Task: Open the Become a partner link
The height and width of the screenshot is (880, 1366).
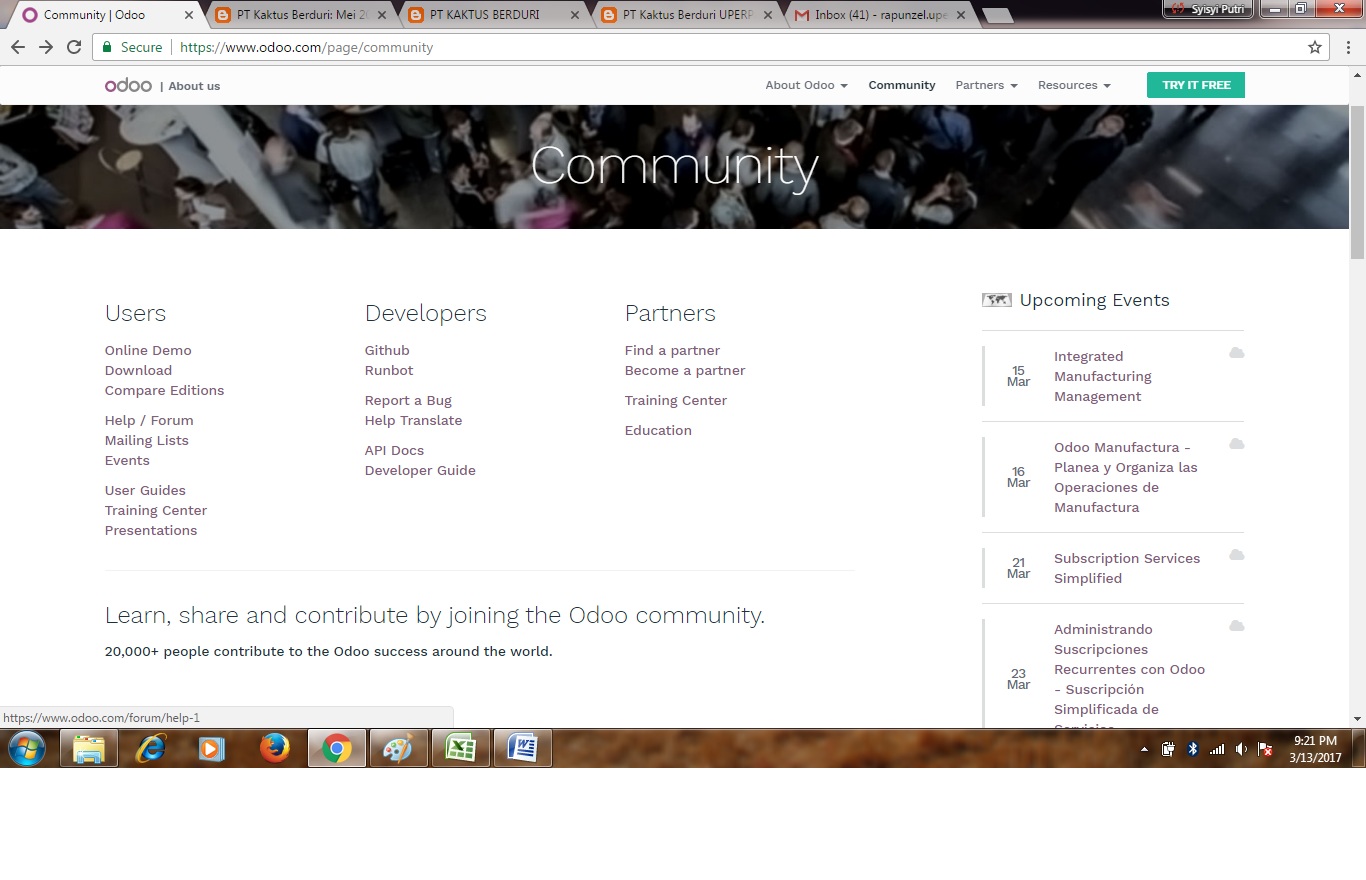Action: click(x=685, y=370)
